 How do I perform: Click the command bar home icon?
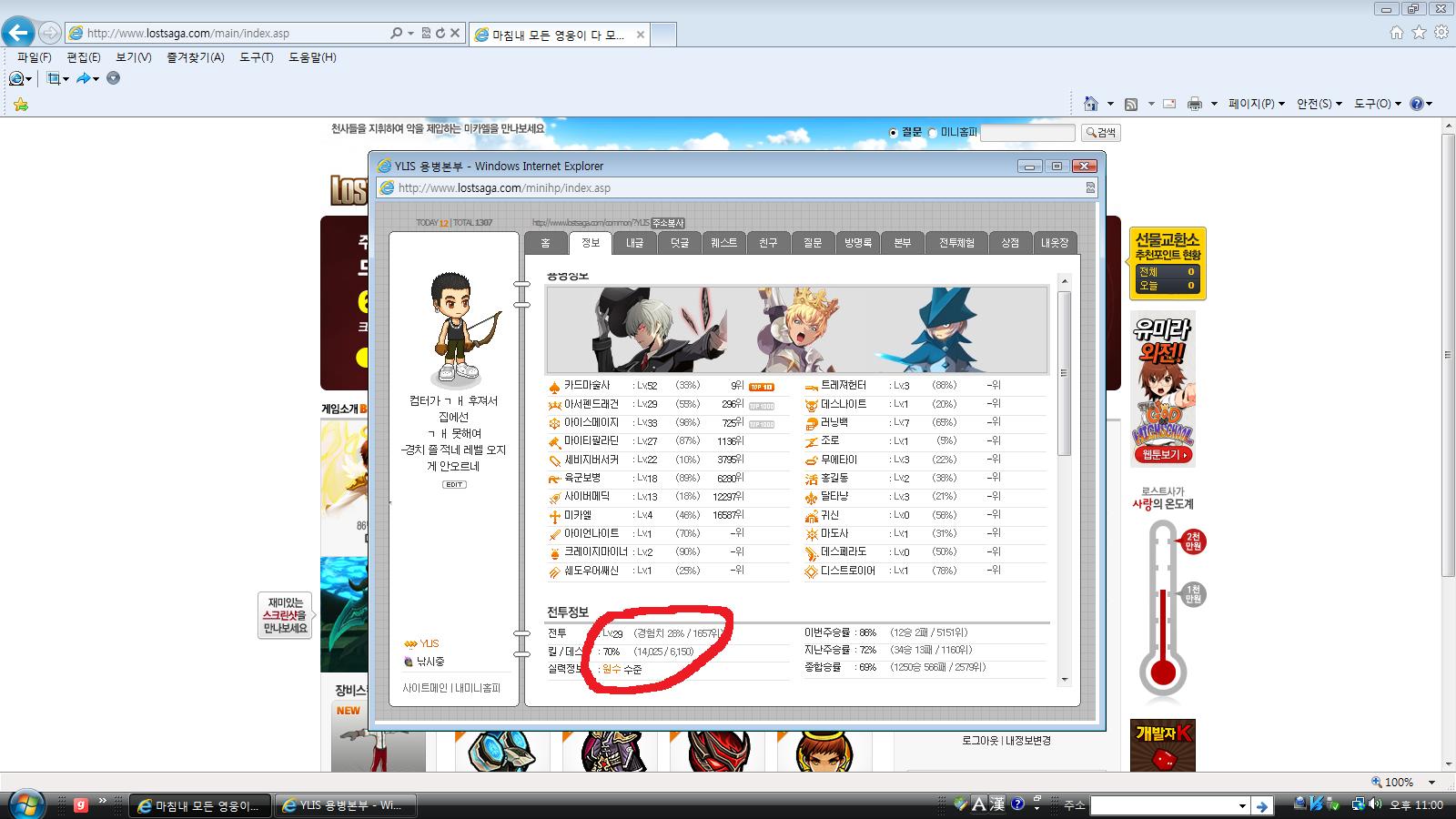coord(1091,104)
